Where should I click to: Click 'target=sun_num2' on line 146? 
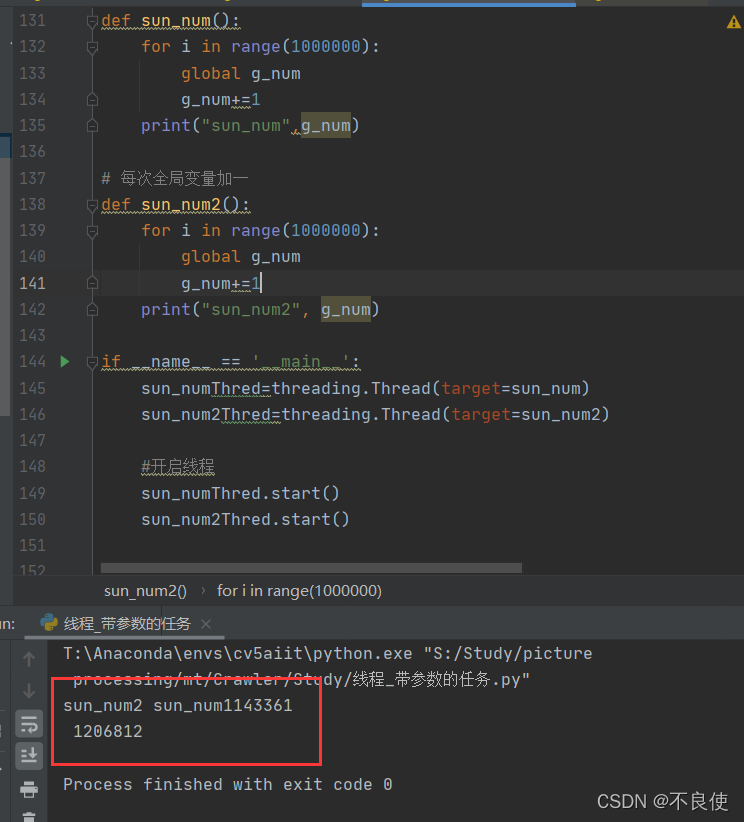pos(526,415)
